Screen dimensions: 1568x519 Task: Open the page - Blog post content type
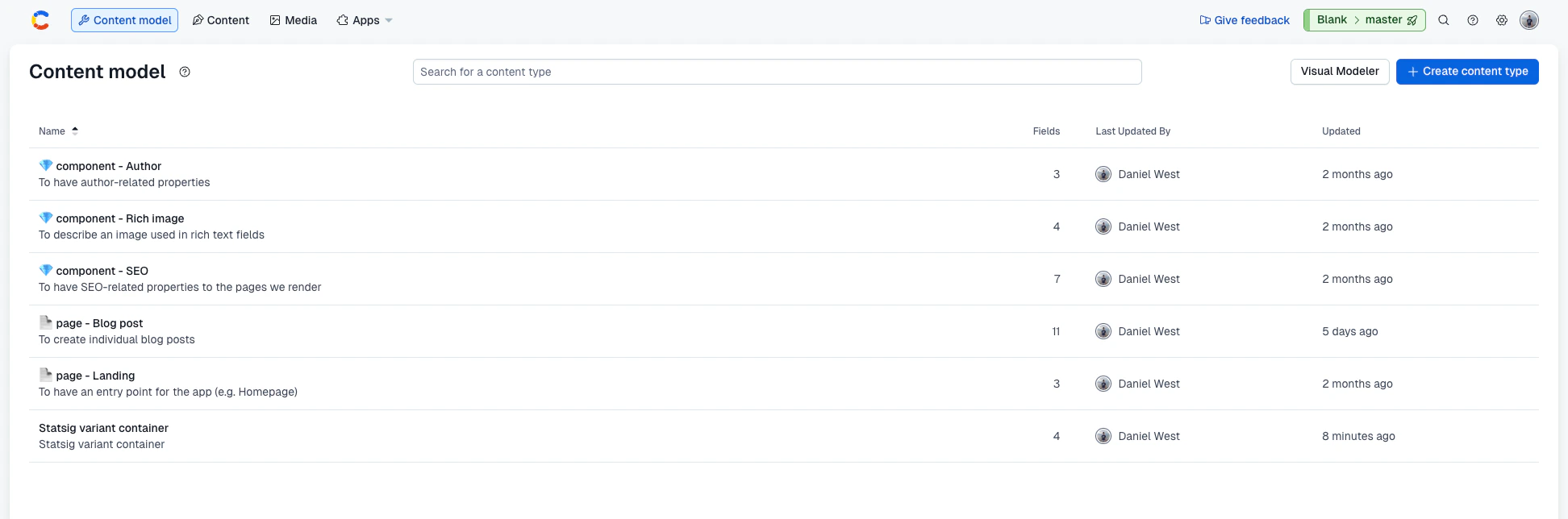pyautogui.click(x=100, y=323)
